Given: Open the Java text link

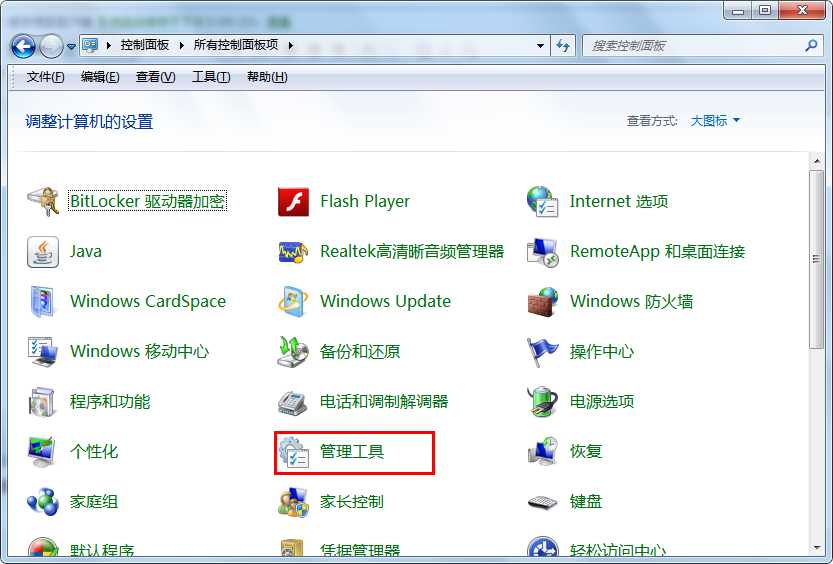Looking at the screenshot, I should click(x=86, y=252).
